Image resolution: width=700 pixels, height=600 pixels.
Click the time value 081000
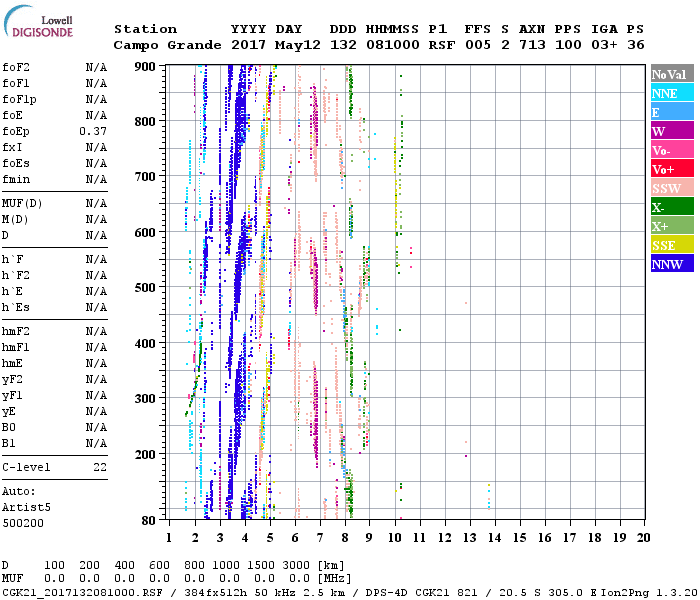coord(392,45)
